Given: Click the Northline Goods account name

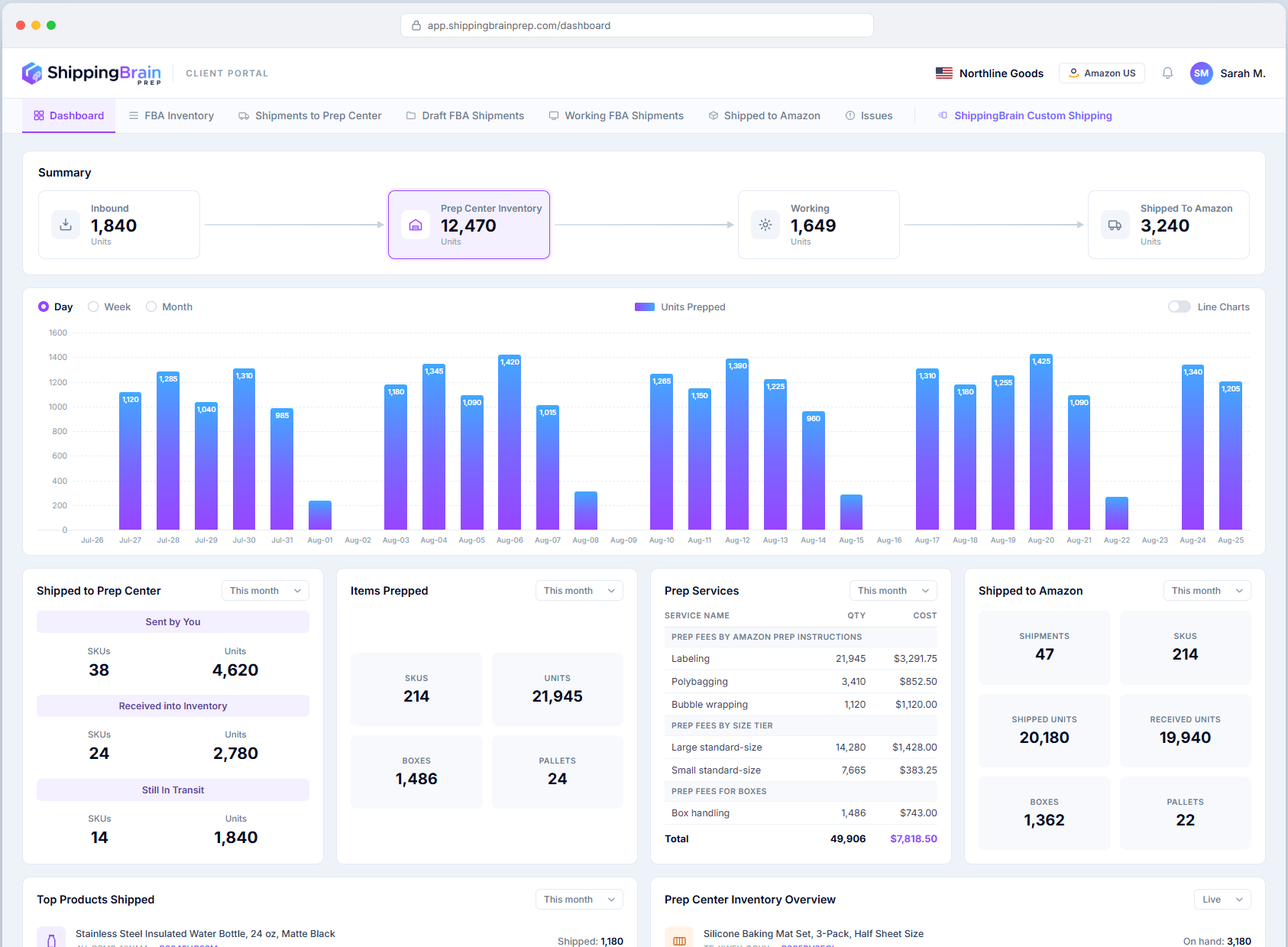Looking at the screenshot, I should pos(1002,73).
